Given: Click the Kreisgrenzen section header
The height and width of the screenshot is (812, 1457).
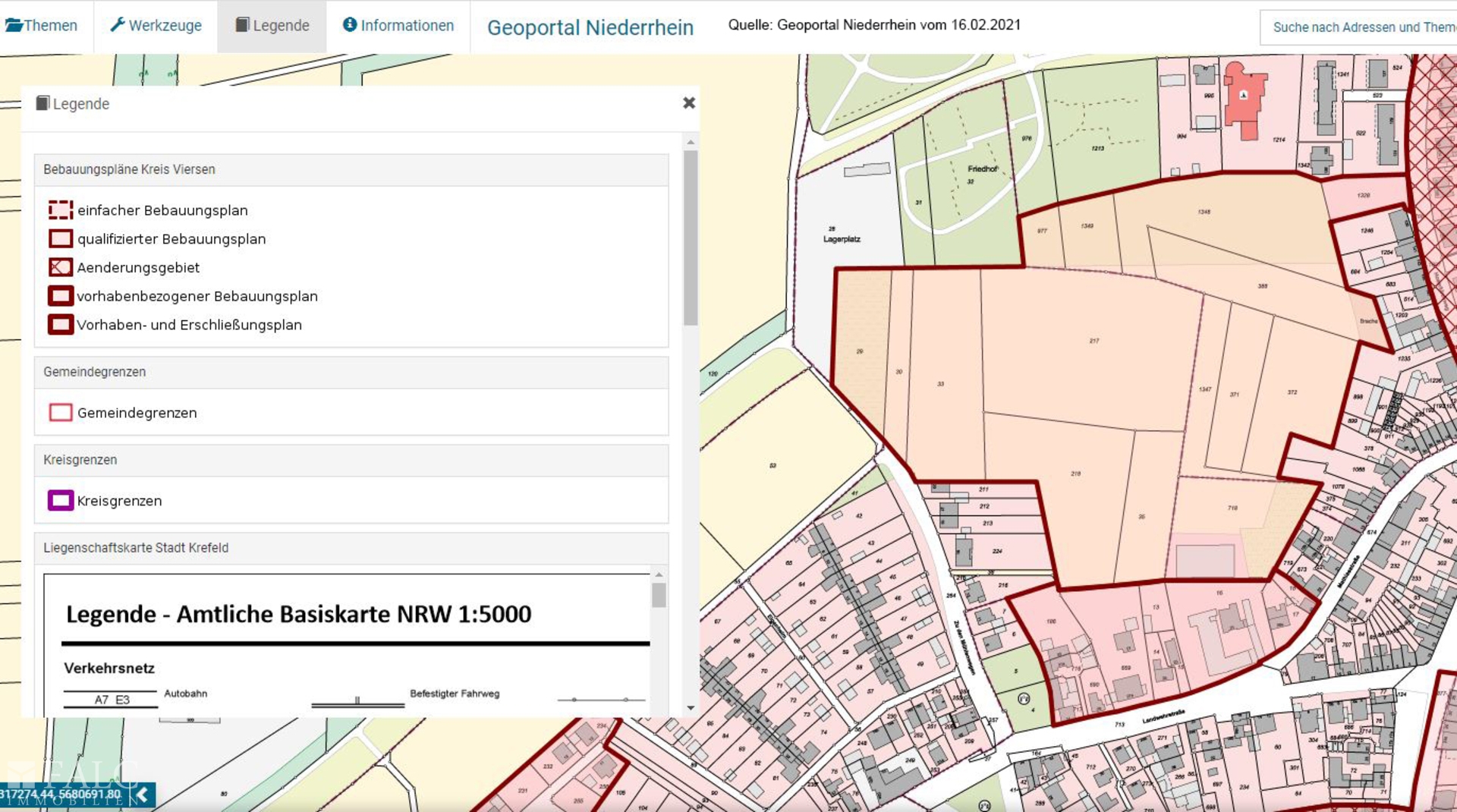Looking at the screenshot, I should (351, 461).
